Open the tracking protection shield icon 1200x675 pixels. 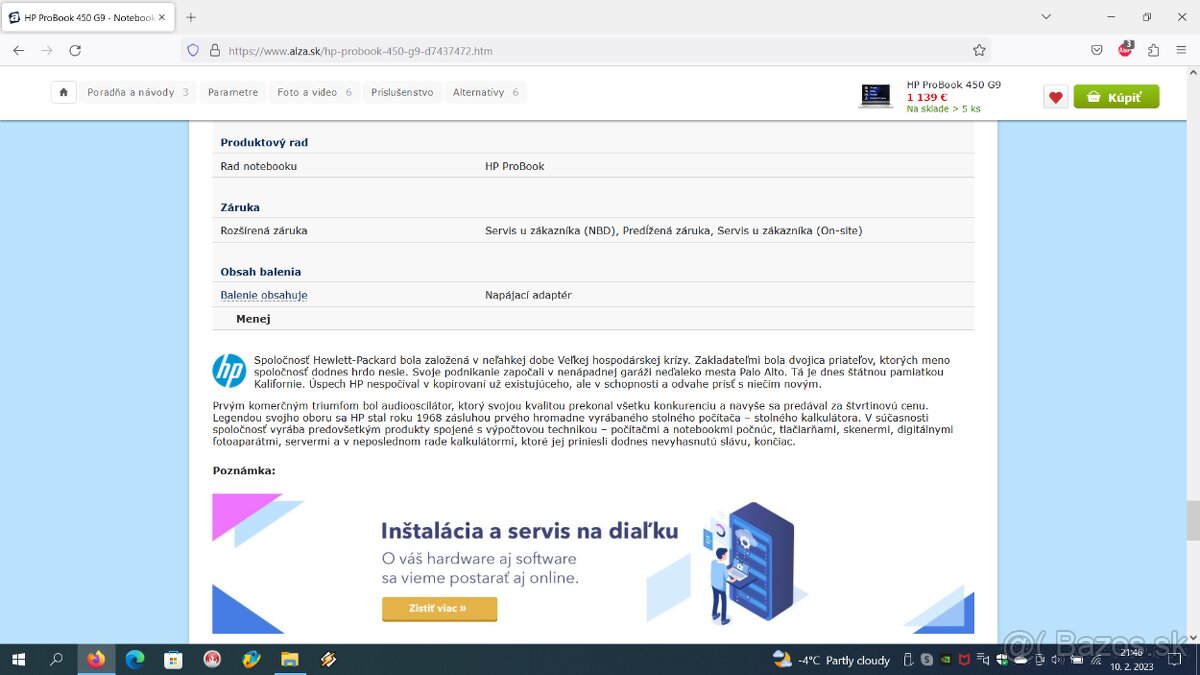click(x=193, y=50)
